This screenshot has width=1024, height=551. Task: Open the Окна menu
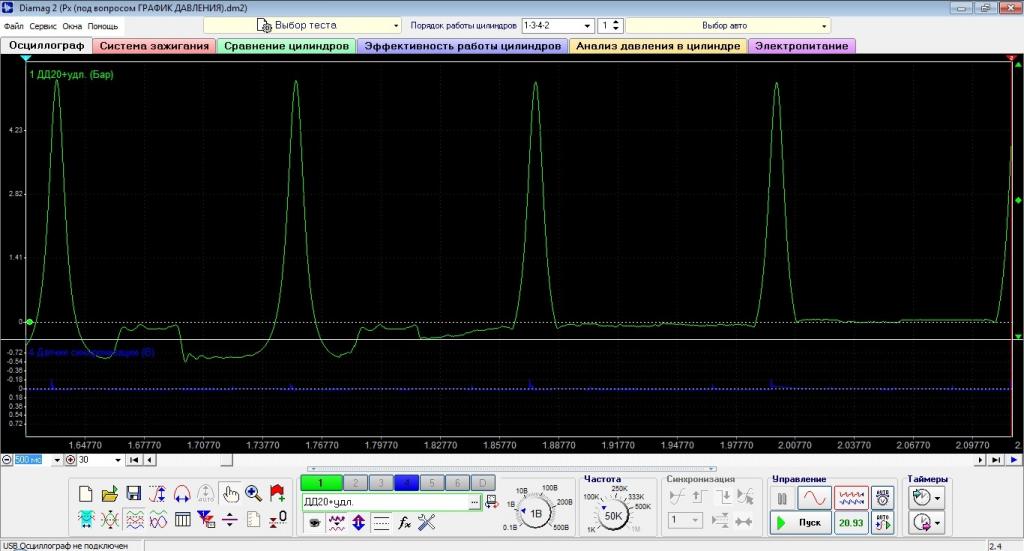[72, 26]
